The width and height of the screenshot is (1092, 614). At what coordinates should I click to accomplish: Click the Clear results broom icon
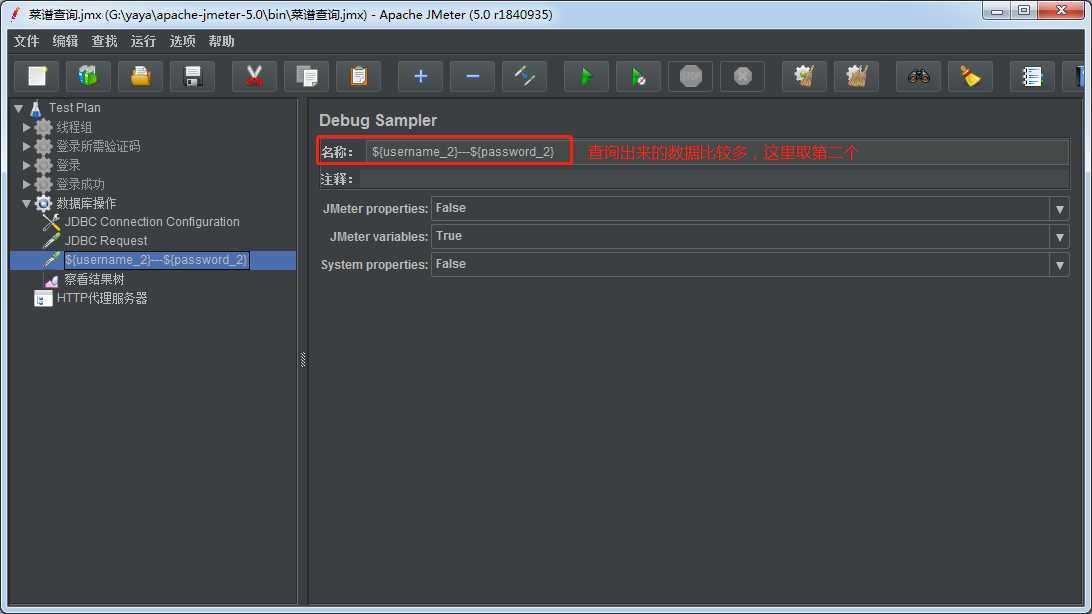coord(804,76)
